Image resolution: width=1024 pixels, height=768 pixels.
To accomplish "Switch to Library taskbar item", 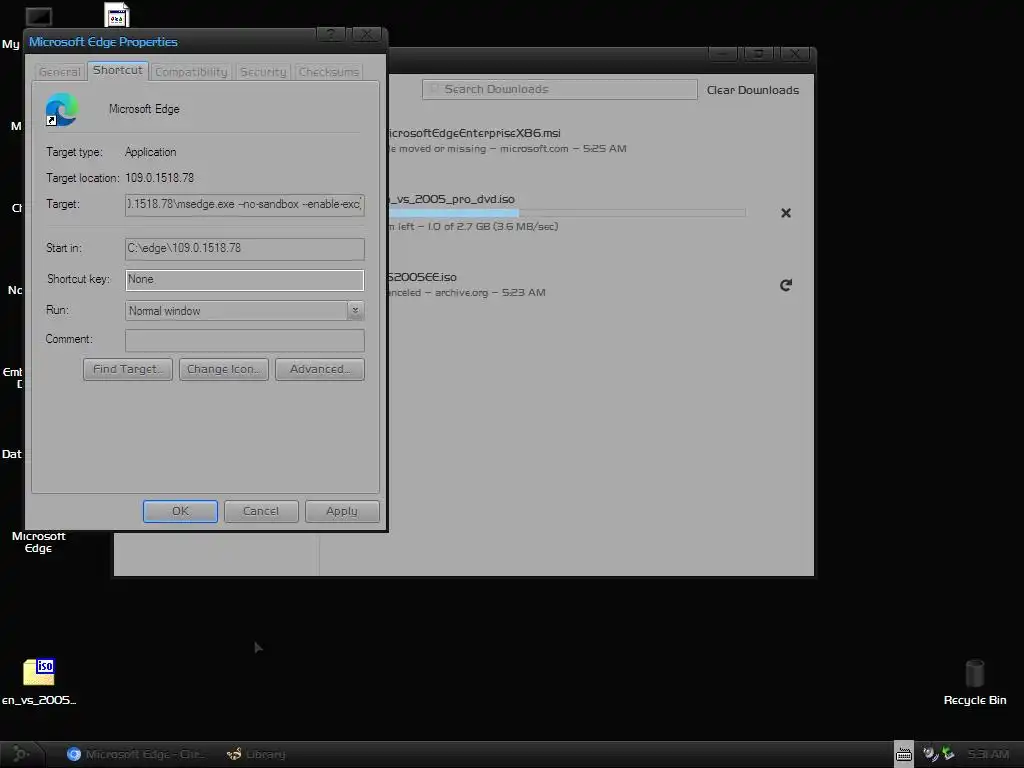I will coord(256,754).
